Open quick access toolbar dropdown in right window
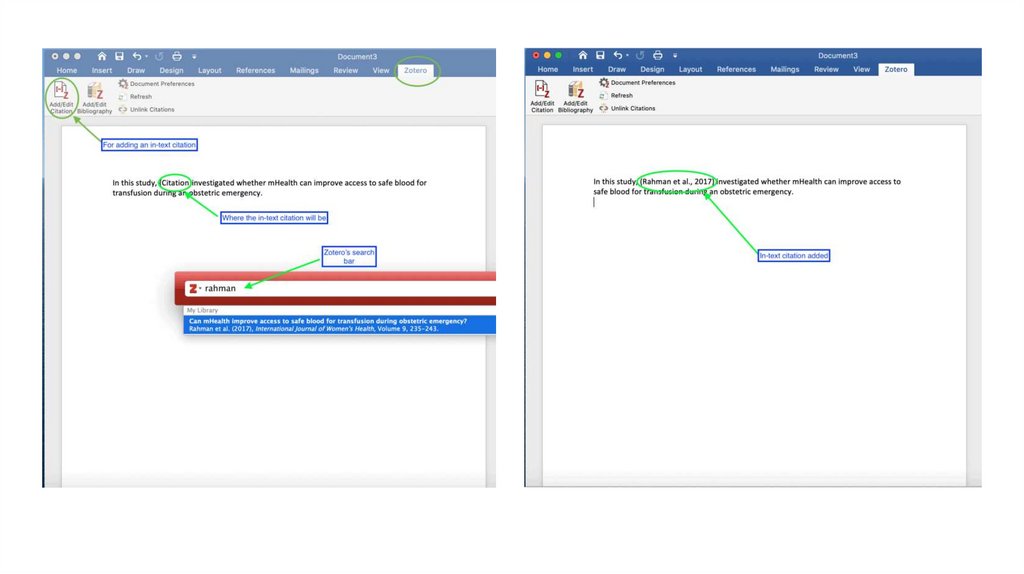 coord(675,56)
